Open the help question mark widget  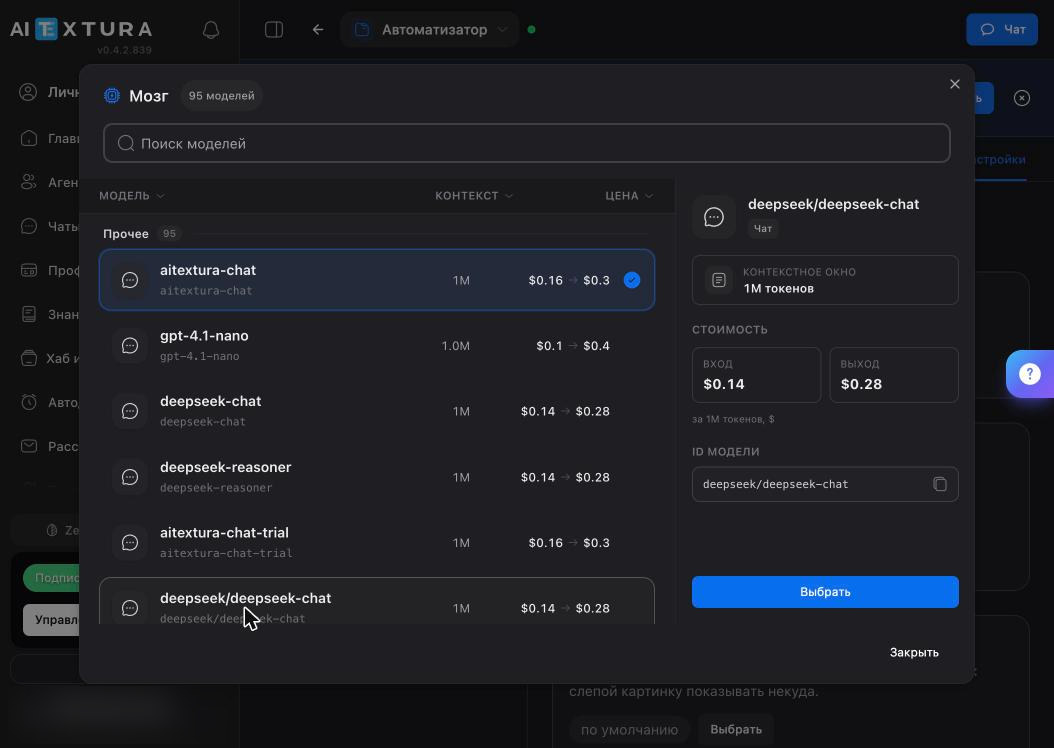point(1029,374)
